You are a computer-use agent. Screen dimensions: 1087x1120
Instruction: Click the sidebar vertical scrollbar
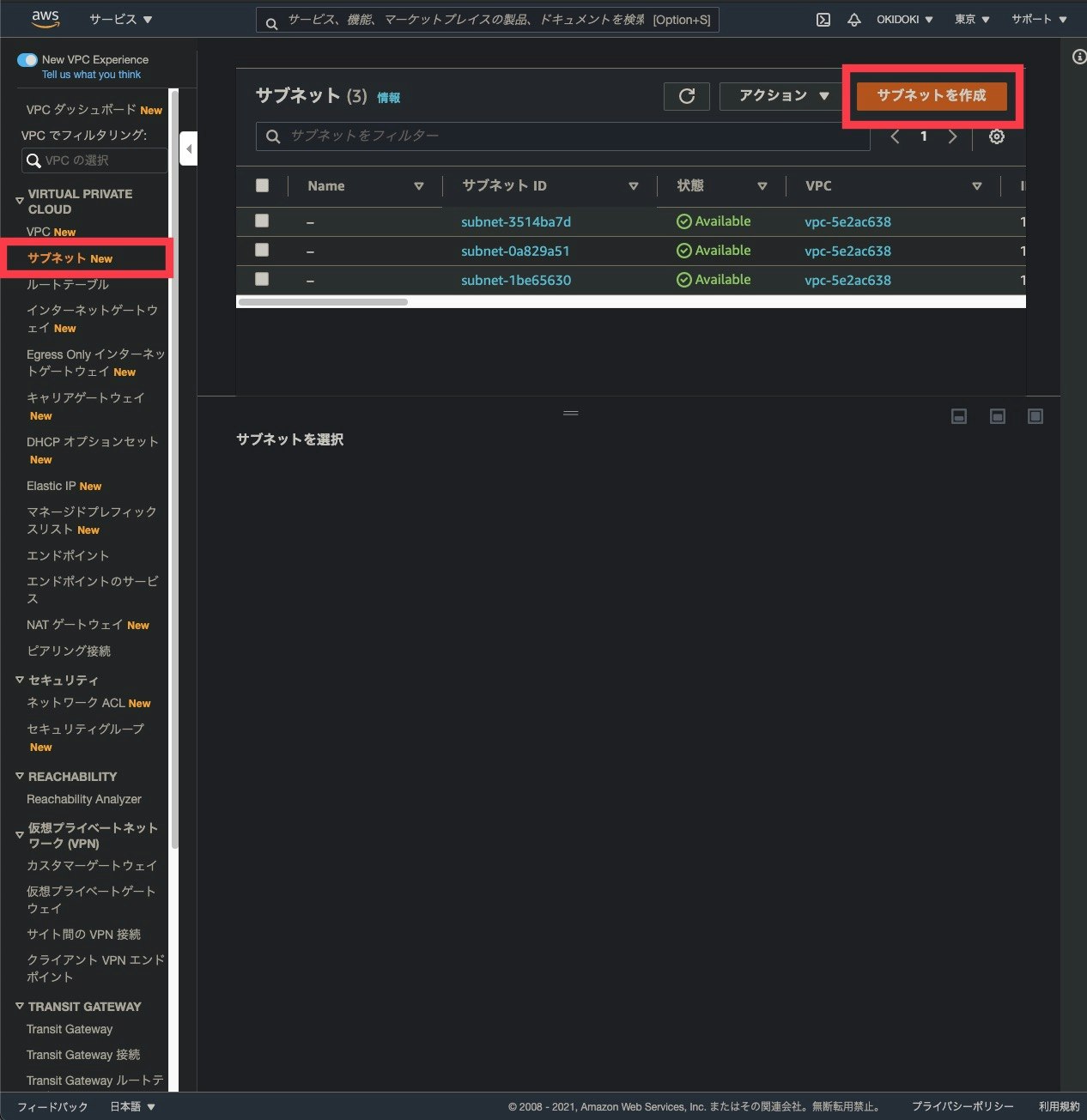point(174,468)
